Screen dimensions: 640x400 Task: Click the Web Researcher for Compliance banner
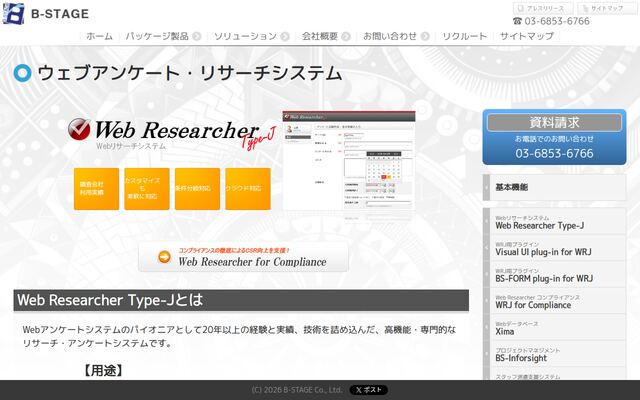click(x=244, y=257)
